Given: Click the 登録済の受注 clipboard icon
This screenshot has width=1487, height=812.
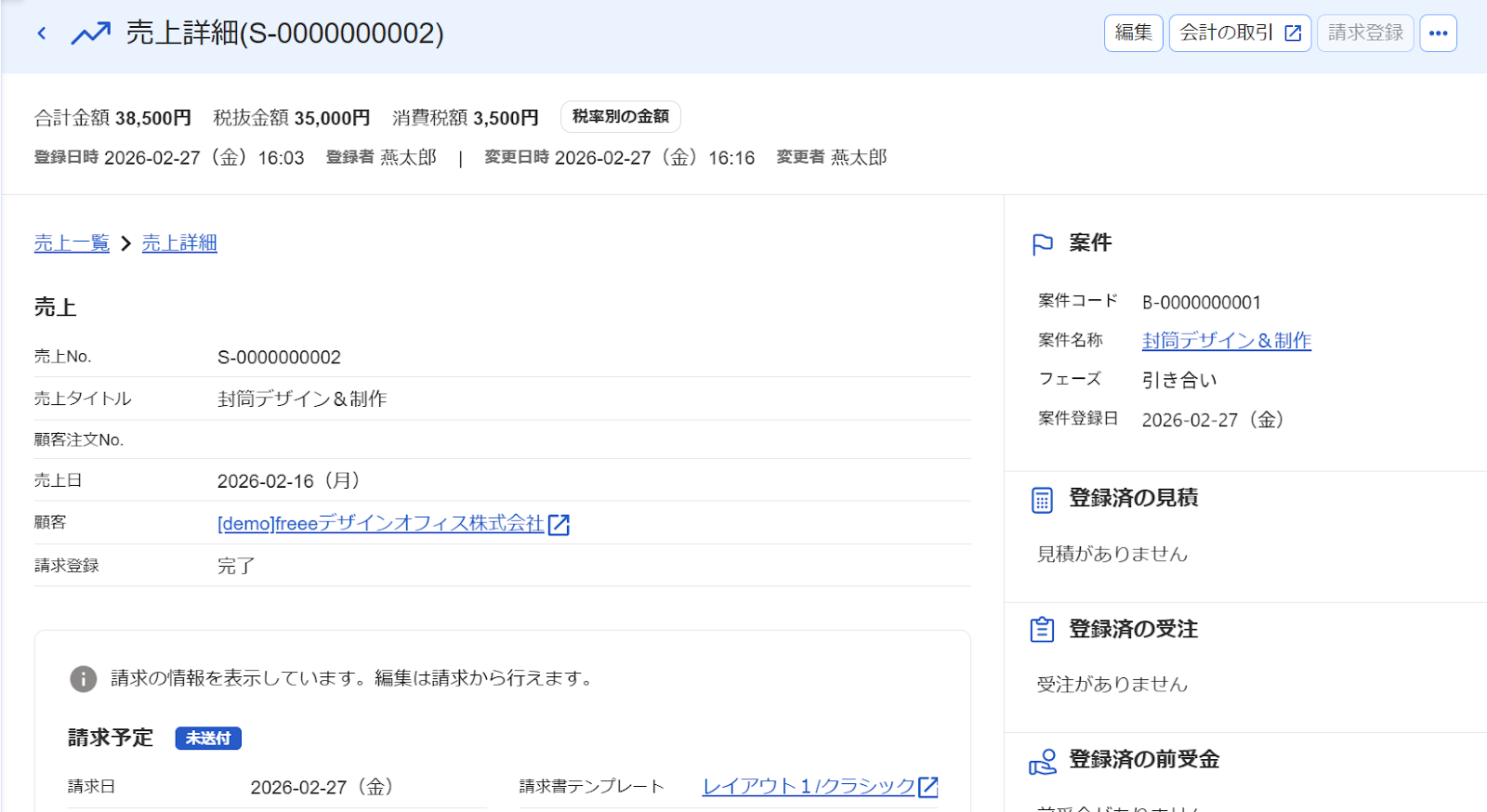Looking at the screenshot, I should point(1043,630).
